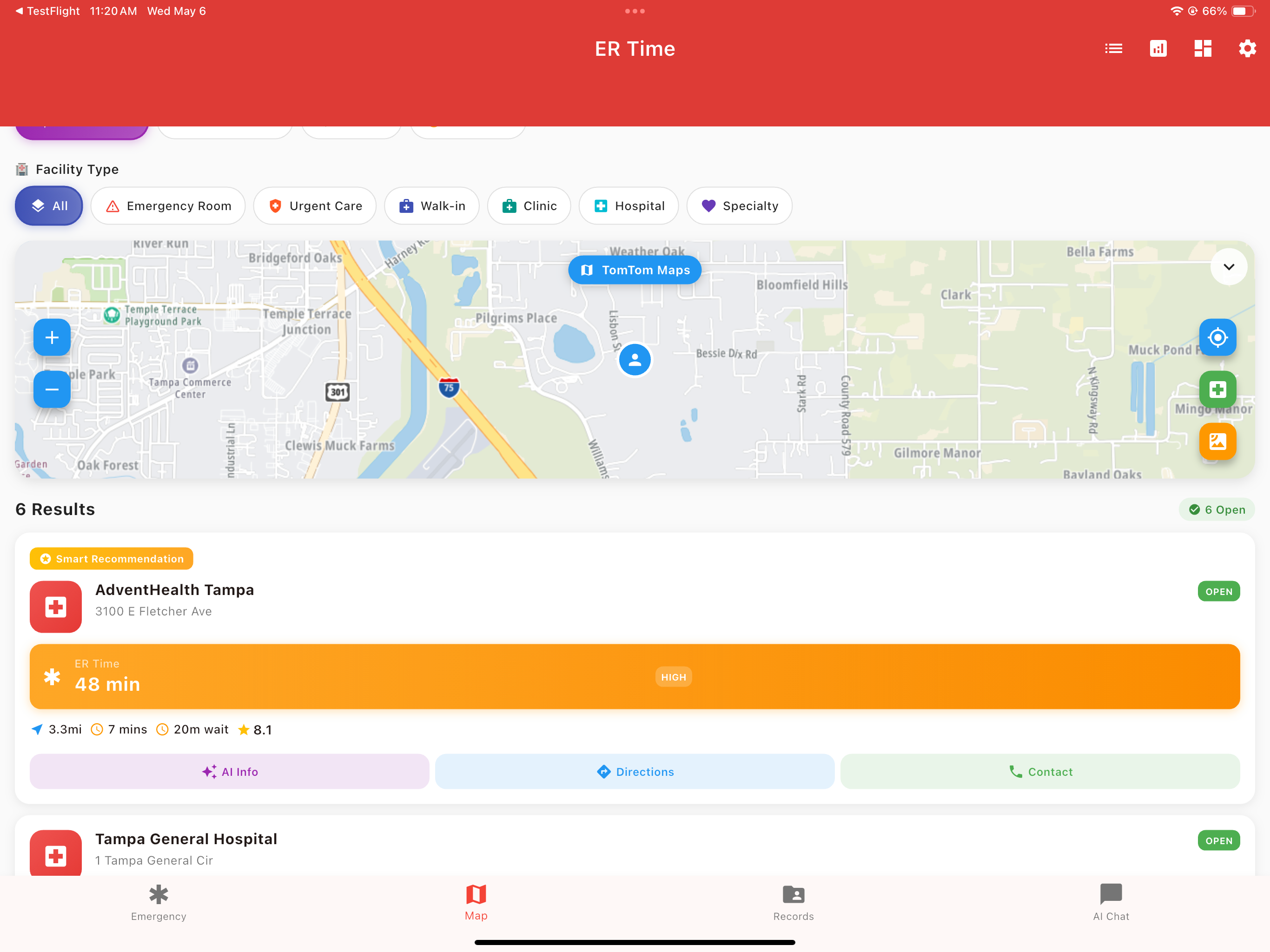1270x952 pixels.
Task: Center map on my current location
Action: (x=1217, y=337)
